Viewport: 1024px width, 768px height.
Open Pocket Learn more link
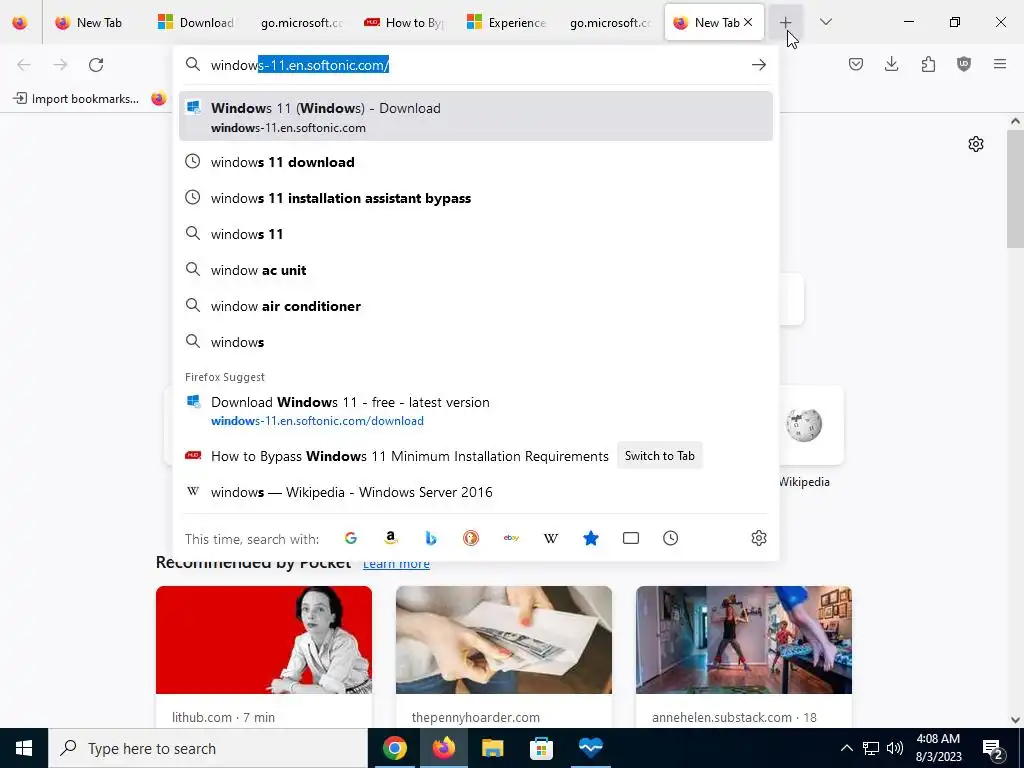396,564
